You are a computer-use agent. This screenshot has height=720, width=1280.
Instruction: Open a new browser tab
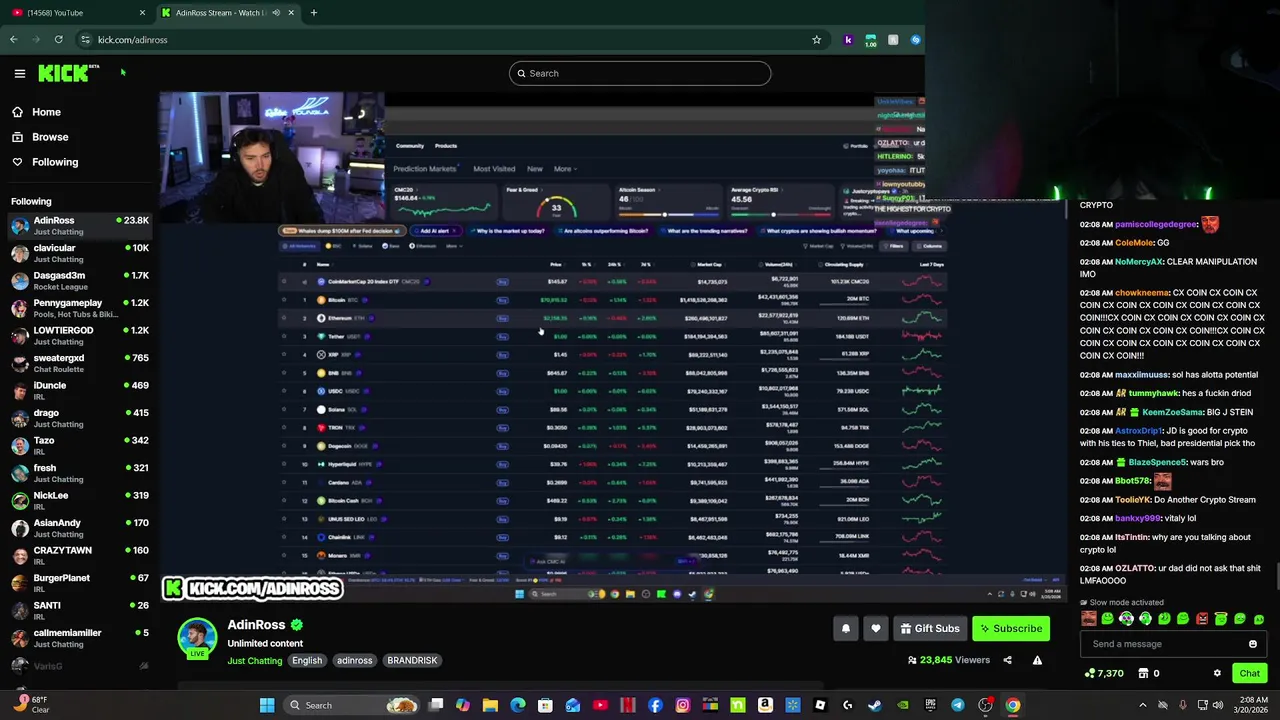pyautogui.click(x=313, y=13)
